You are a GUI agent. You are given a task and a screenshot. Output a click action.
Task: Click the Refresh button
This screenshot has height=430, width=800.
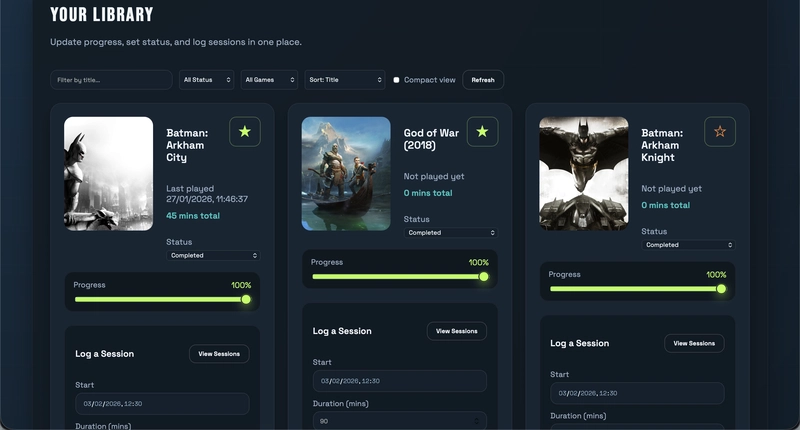483,80
